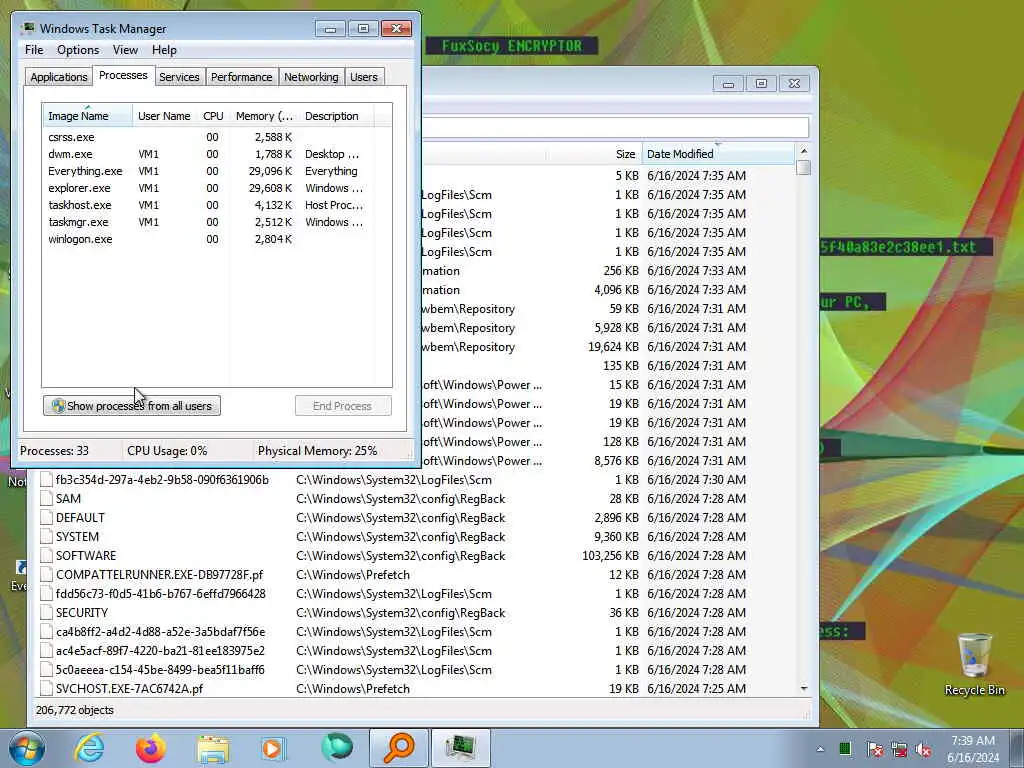Screen dimensions: 1024x768
Task: Click Everything scrollbar up arrow
Action: [804, 151]
